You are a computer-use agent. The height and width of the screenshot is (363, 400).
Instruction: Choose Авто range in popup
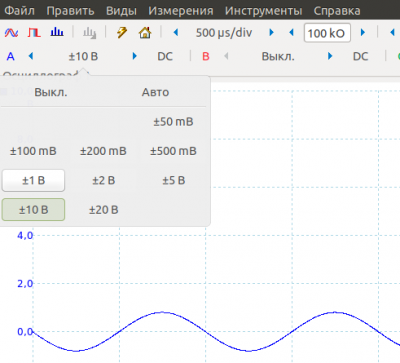tap(155, 92)
